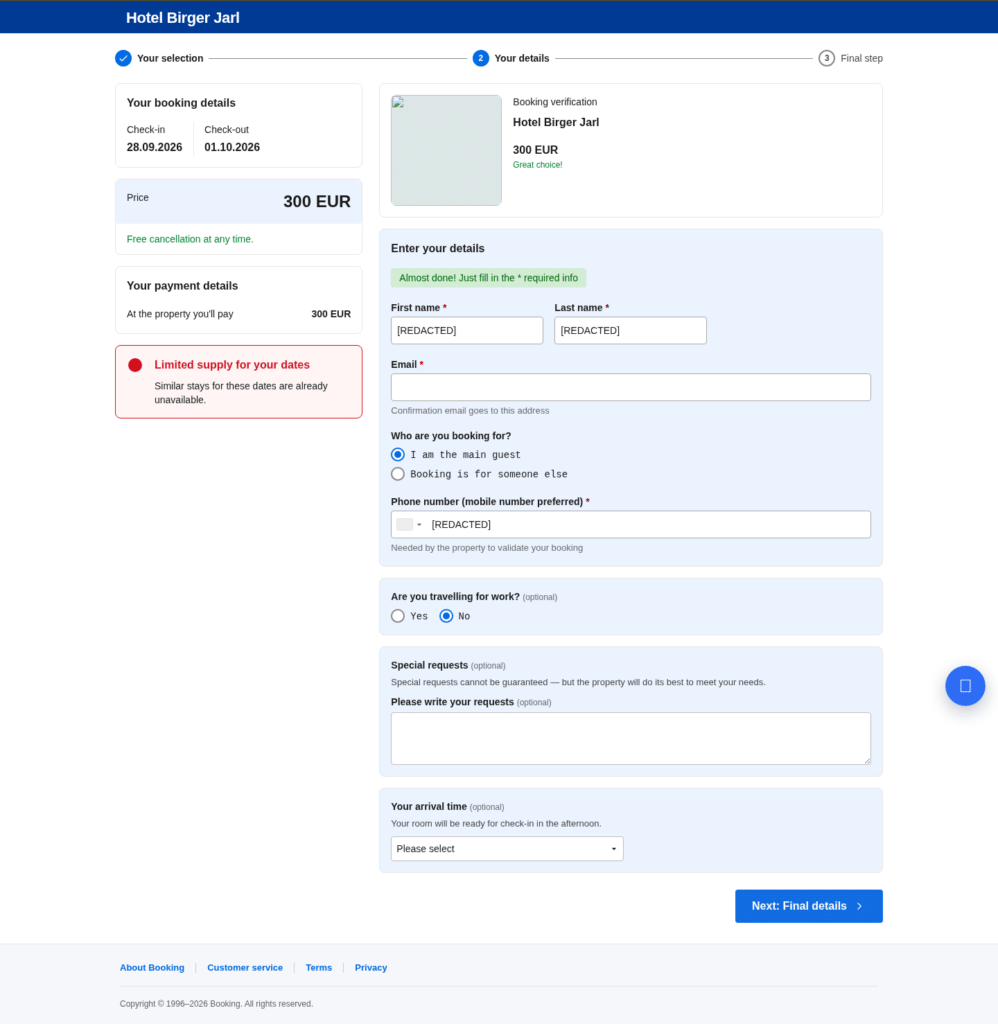Image resolution: width=998 pixels, height=1024 pixels.
Task: Open the Privacy link
Action: (x=371, y=968)
